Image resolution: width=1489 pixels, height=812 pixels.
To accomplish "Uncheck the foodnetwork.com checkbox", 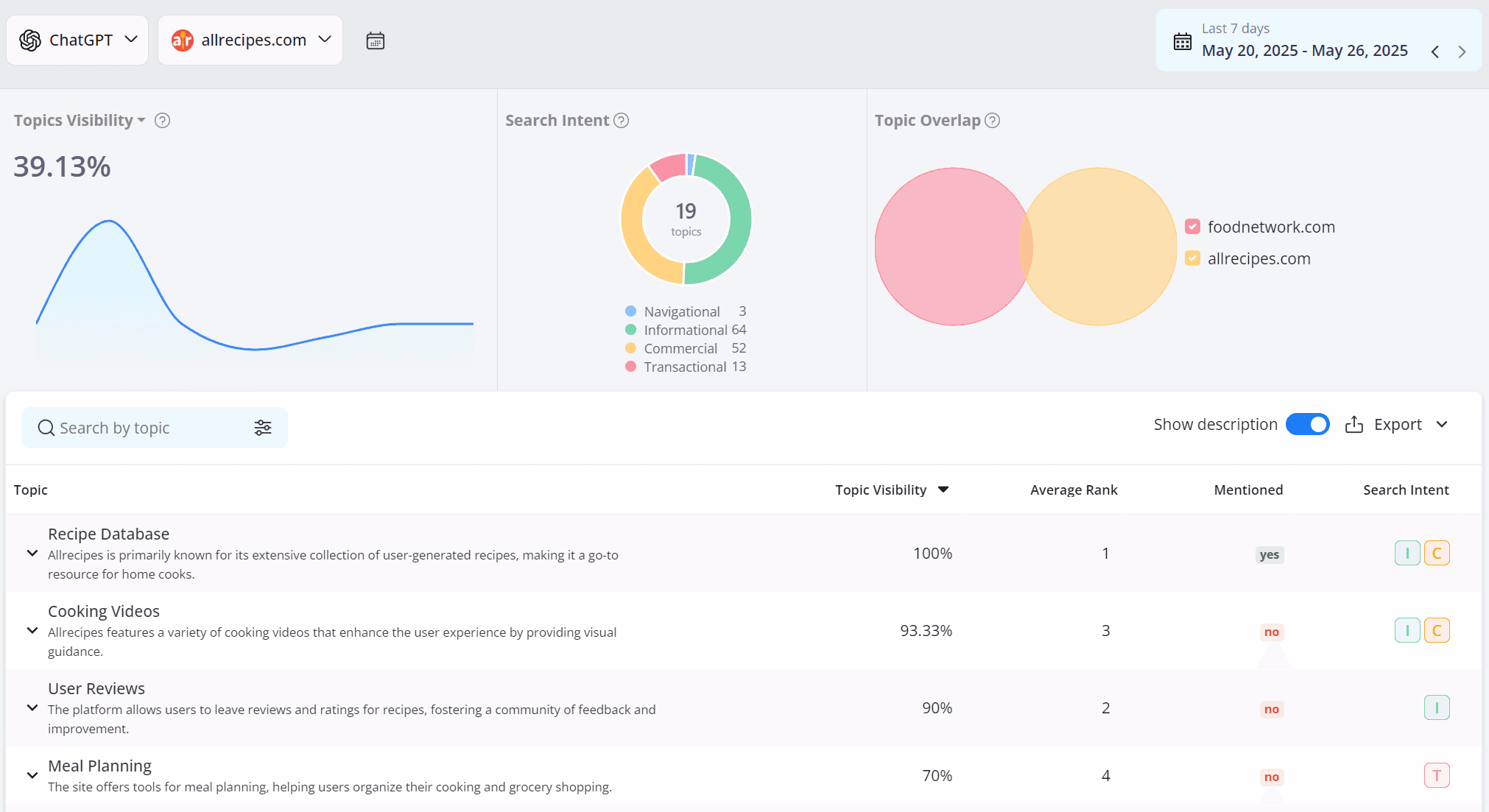I will (1192, 227).
